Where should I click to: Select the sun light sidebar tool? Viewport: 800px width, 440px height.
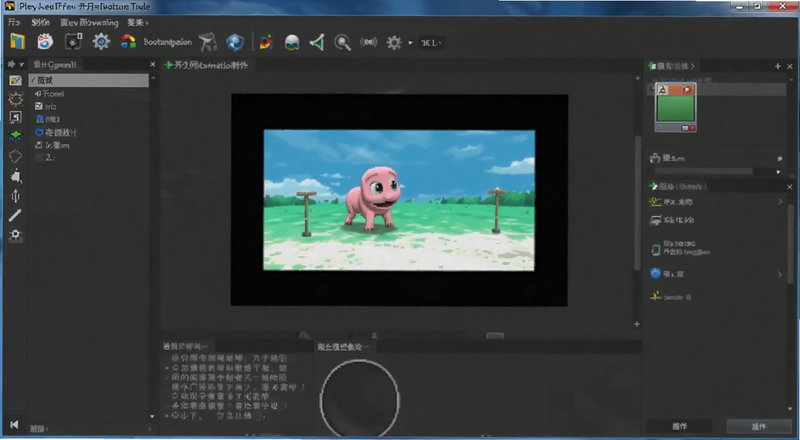coord(15,235)
